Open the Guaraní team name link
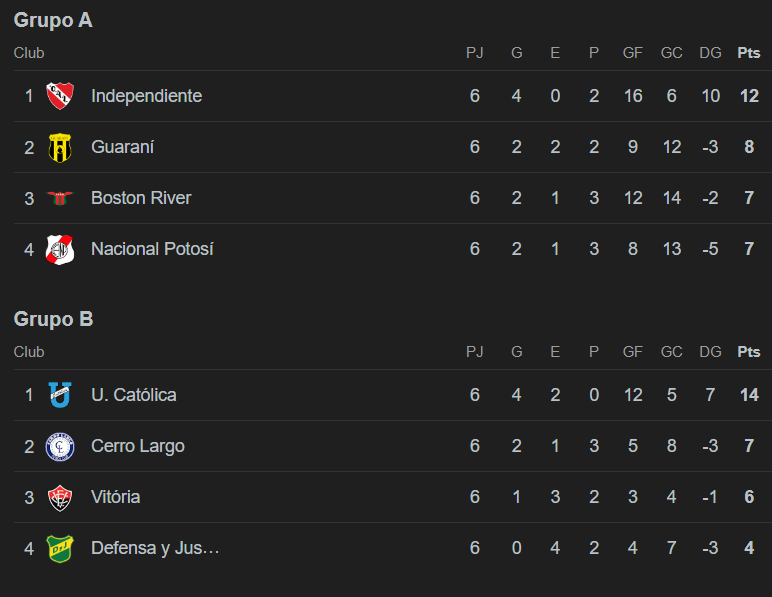Screen dimensions: 772x597 (x=123, y=147)
